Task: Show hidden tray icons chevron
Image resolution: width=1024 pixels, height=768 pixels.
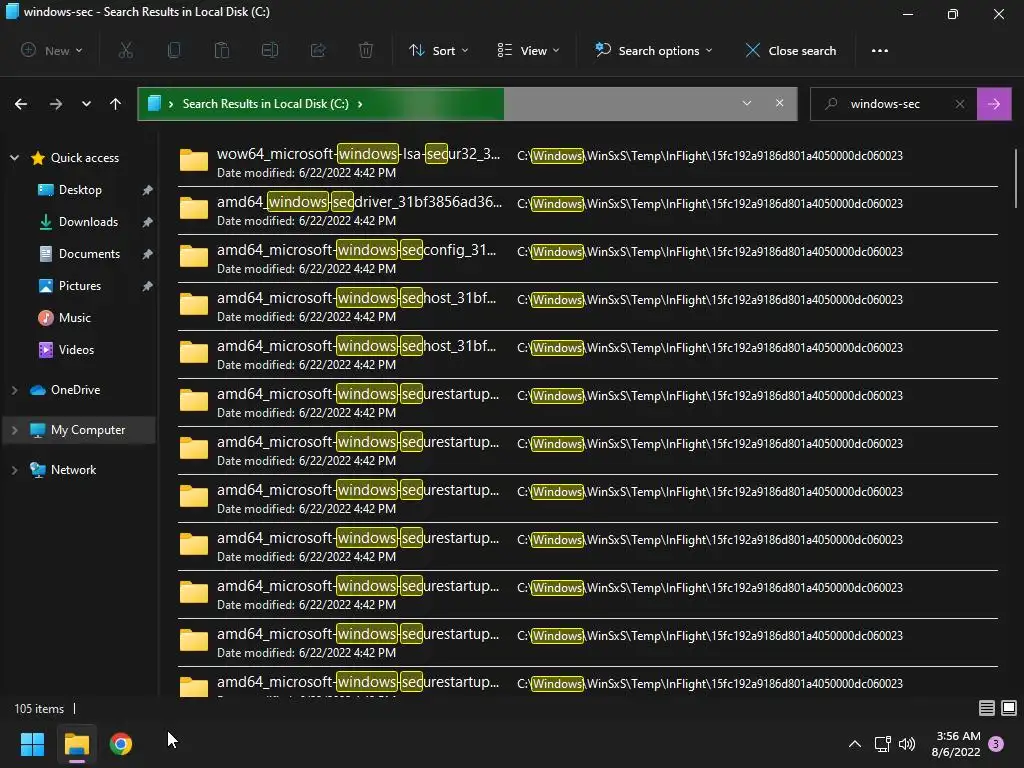Action: [854, 744]
